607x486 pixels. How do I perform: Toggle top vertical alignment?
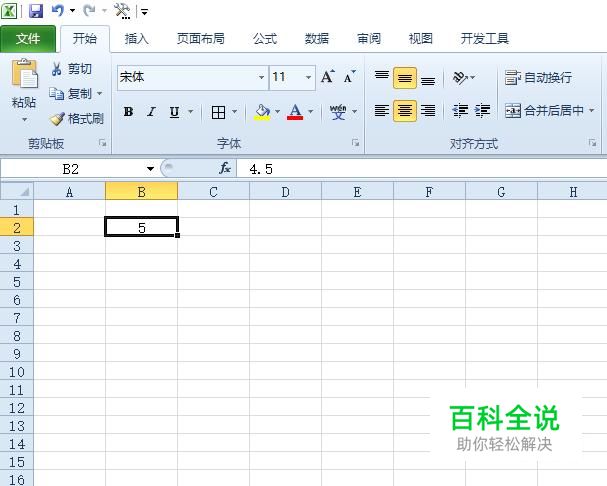382,77
